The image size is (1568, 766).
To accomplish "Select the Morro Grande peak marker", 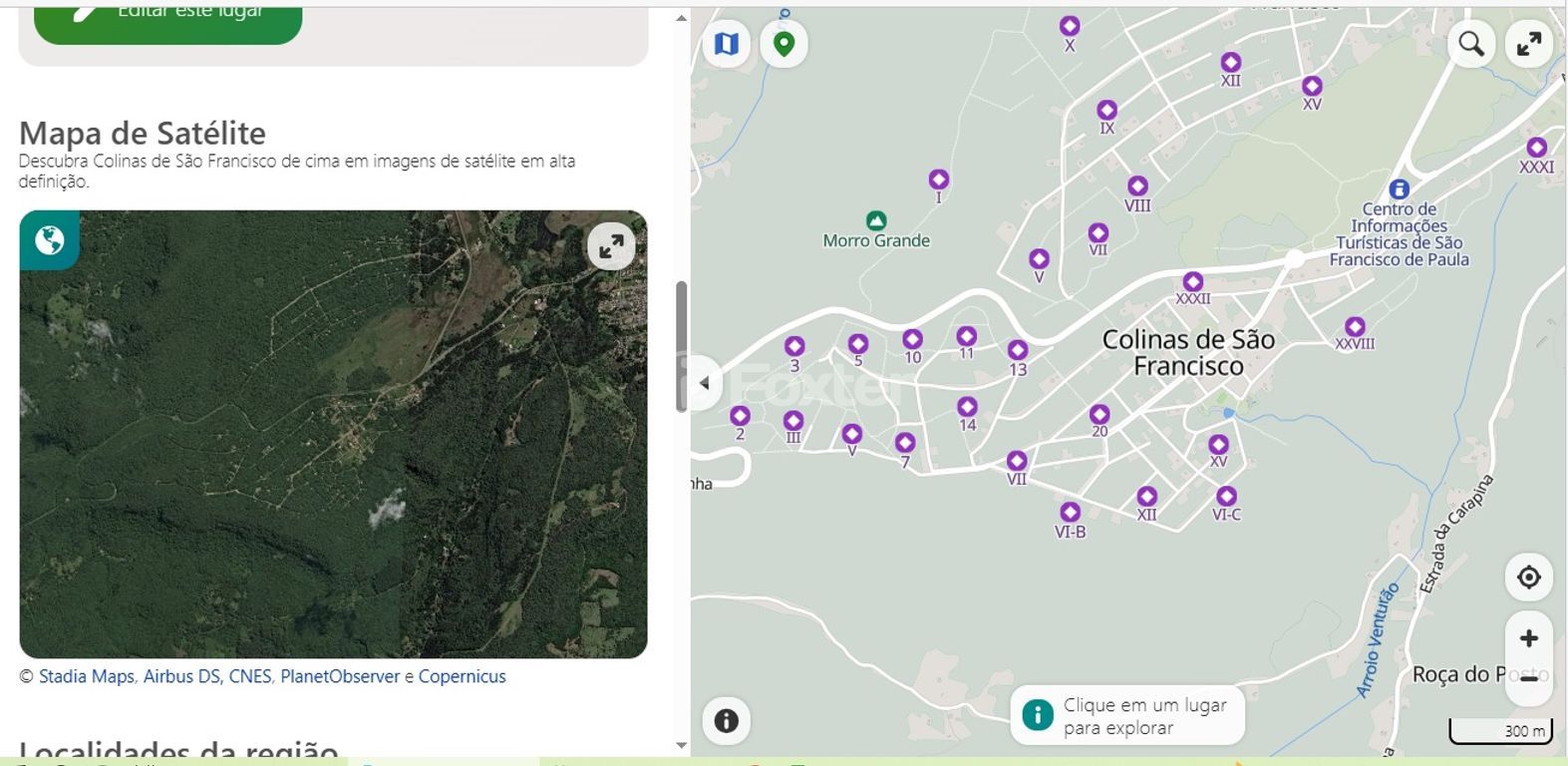I will pos(875,220).
